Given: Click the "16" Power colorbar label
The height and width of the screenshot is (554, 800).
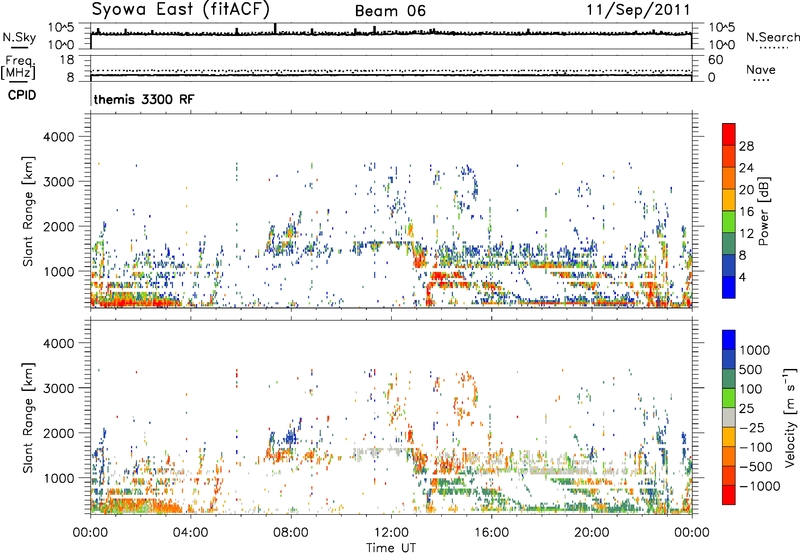Looking at the screenshot, I should (746, 212).
